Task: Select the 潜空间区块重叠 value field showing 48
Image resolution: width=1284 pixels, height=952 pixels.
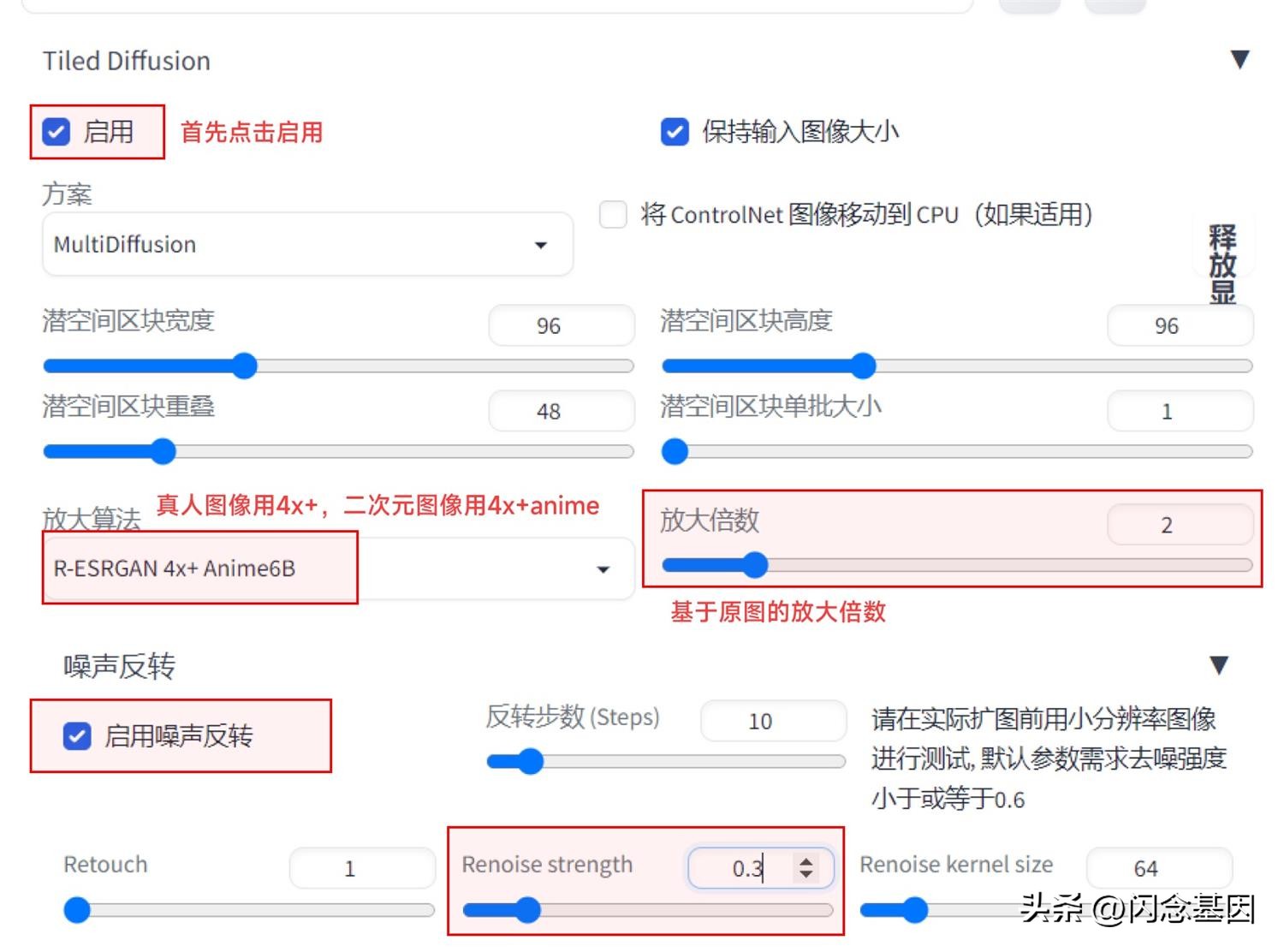Action: pos(561,411)
